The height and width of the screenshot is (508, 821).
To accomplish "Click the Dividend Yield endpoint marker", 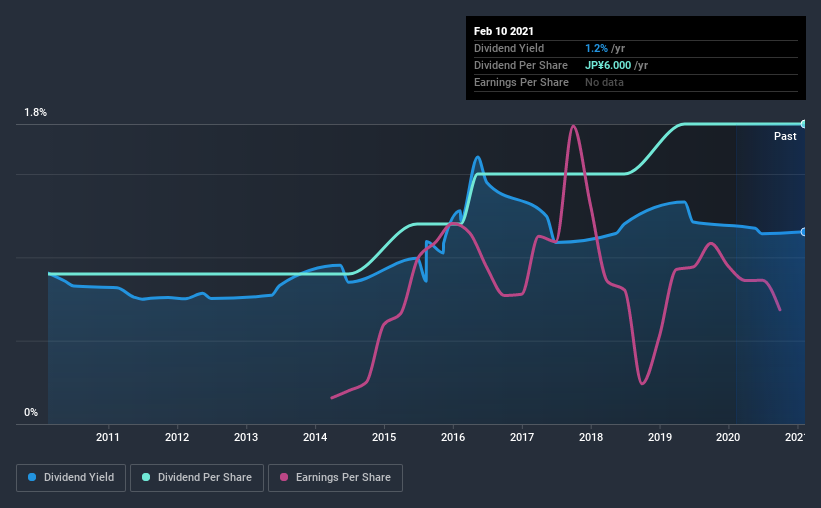I will (804, 232).
